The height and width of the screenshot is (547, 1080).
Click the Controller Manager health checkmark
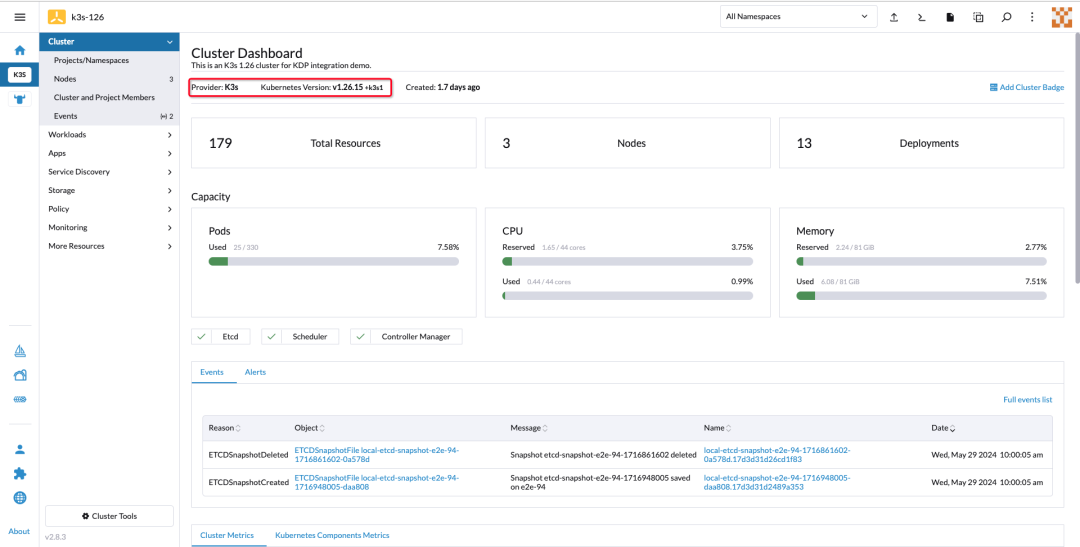point(360,337)
